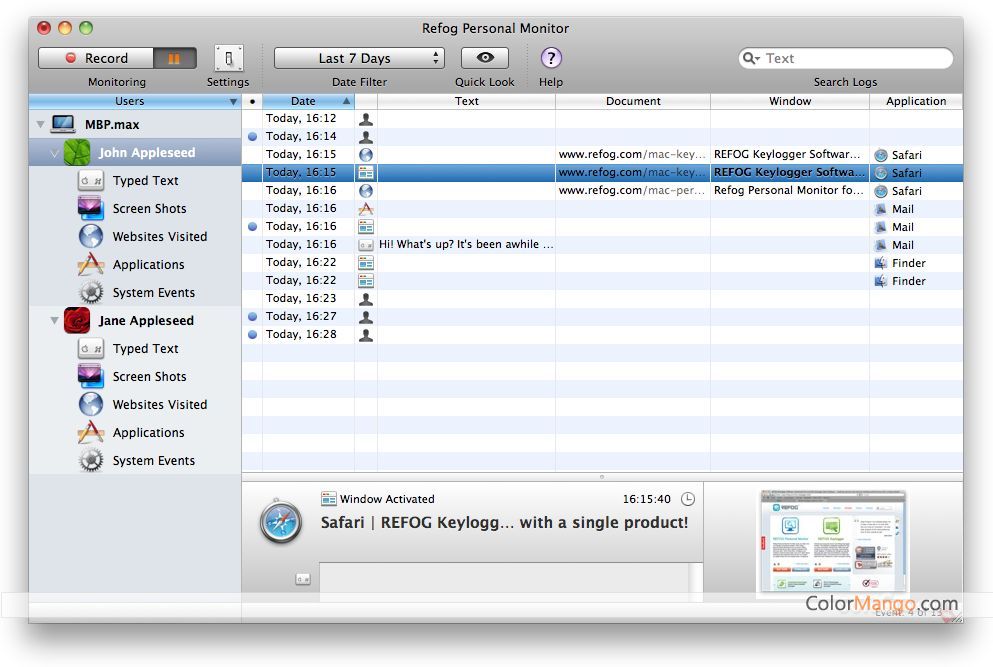
Task: Open Jane's Websites Visited log
Action: tap(159, 404)
